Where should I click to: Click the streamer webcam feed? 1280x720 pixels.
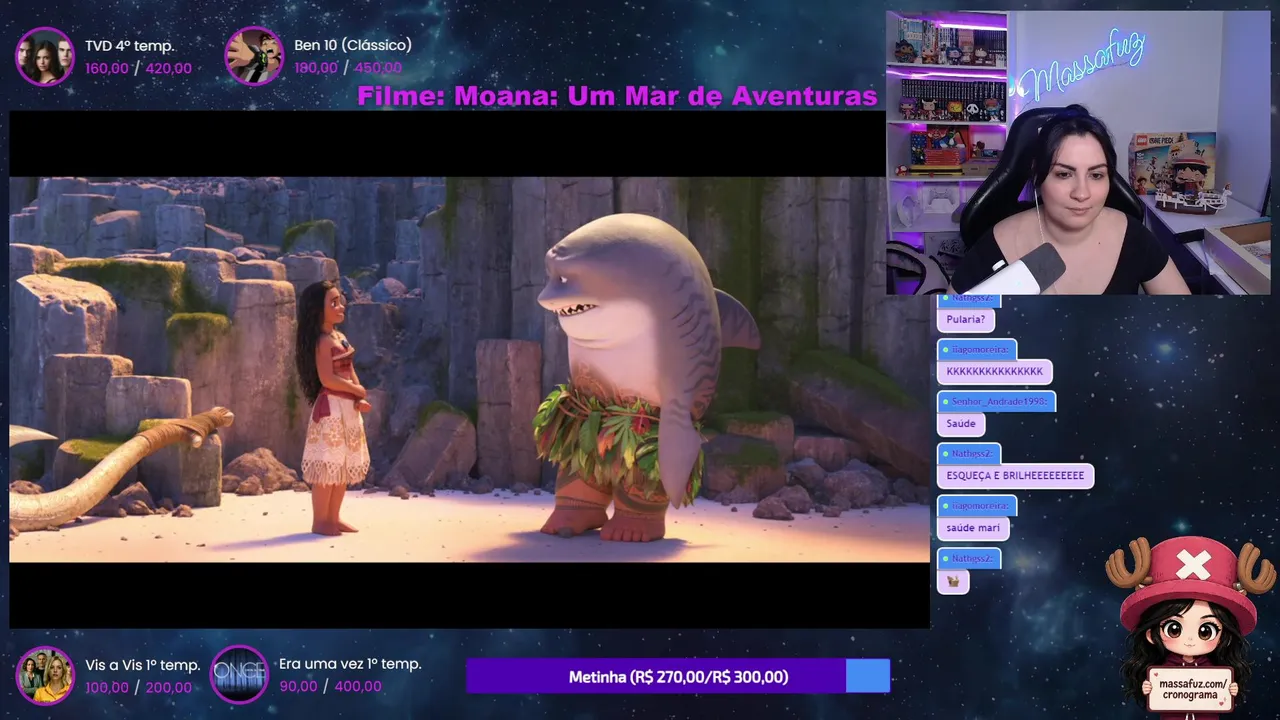(x=1078, y=153)
